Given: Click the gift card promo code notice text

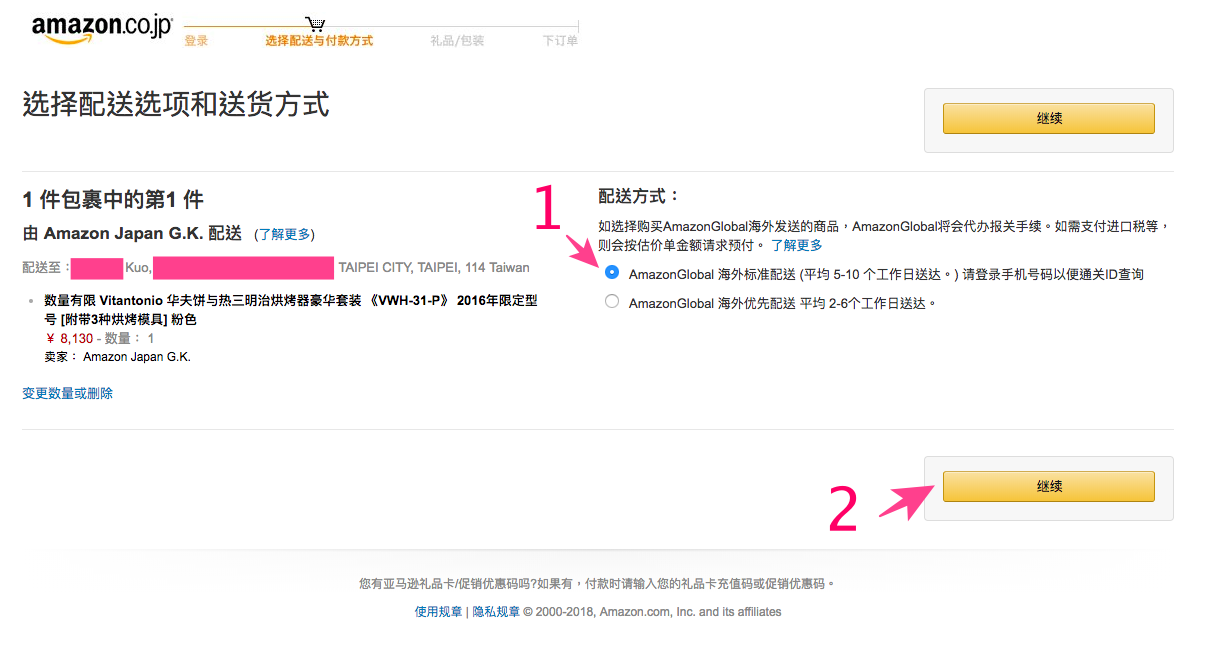Looking at the screenshot, I should 597,583.
